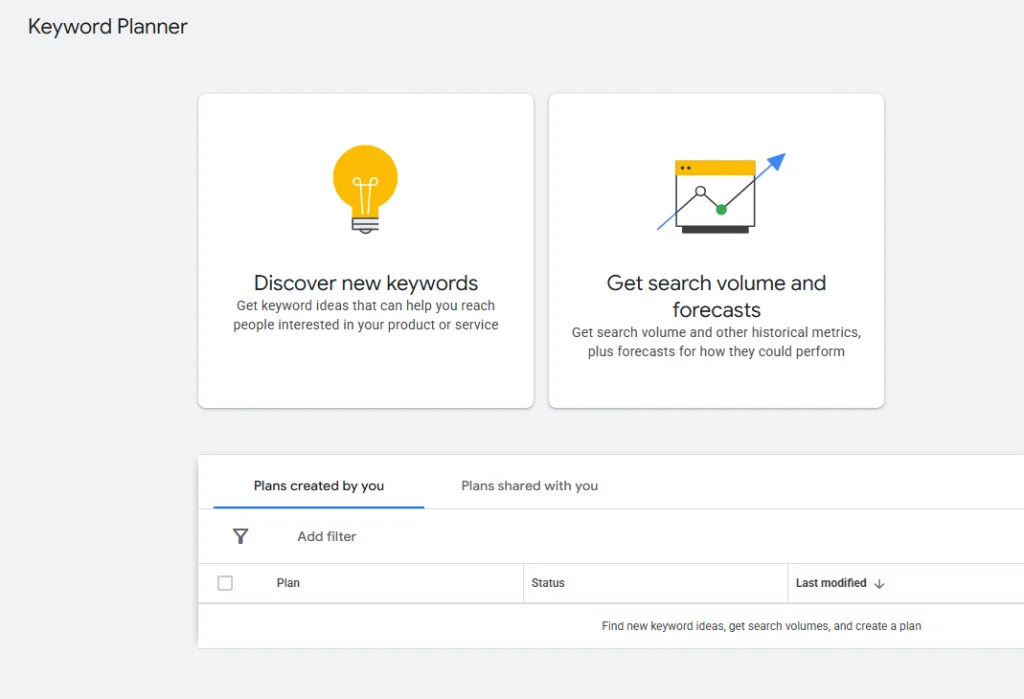Switch to Plans shared with you tab
This screenshot has width=1024, height=699.
[529, 486]
